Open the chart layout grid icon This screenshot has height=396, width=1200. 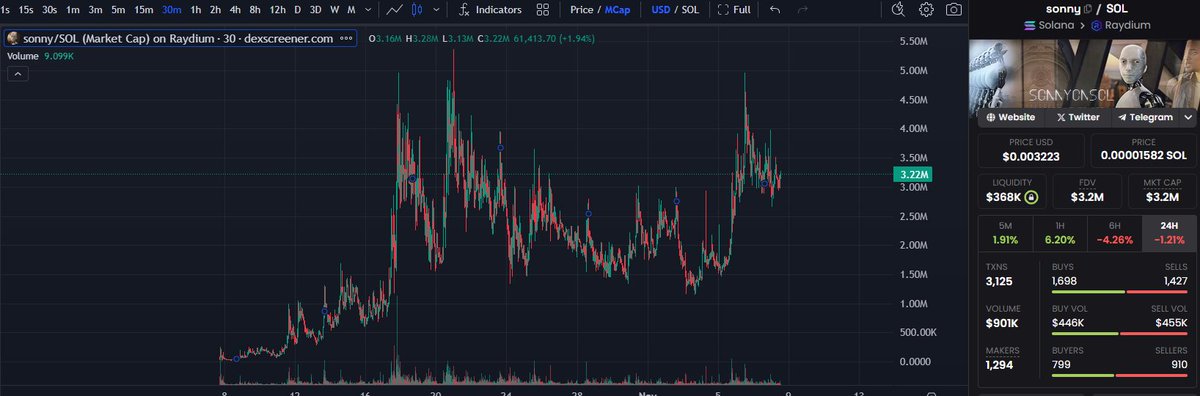click(x=543, y=9)
